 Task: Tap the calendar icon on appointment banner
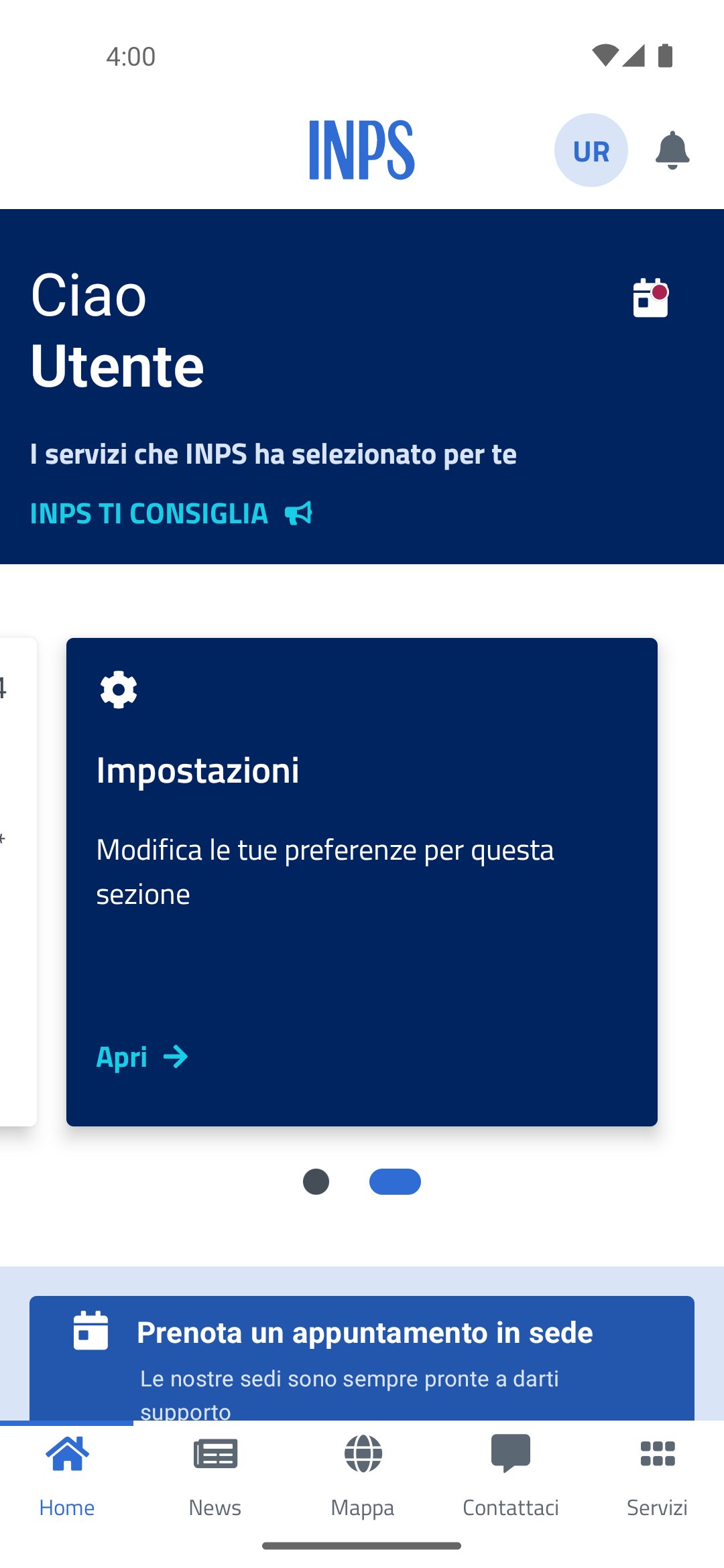(90, 1330)
